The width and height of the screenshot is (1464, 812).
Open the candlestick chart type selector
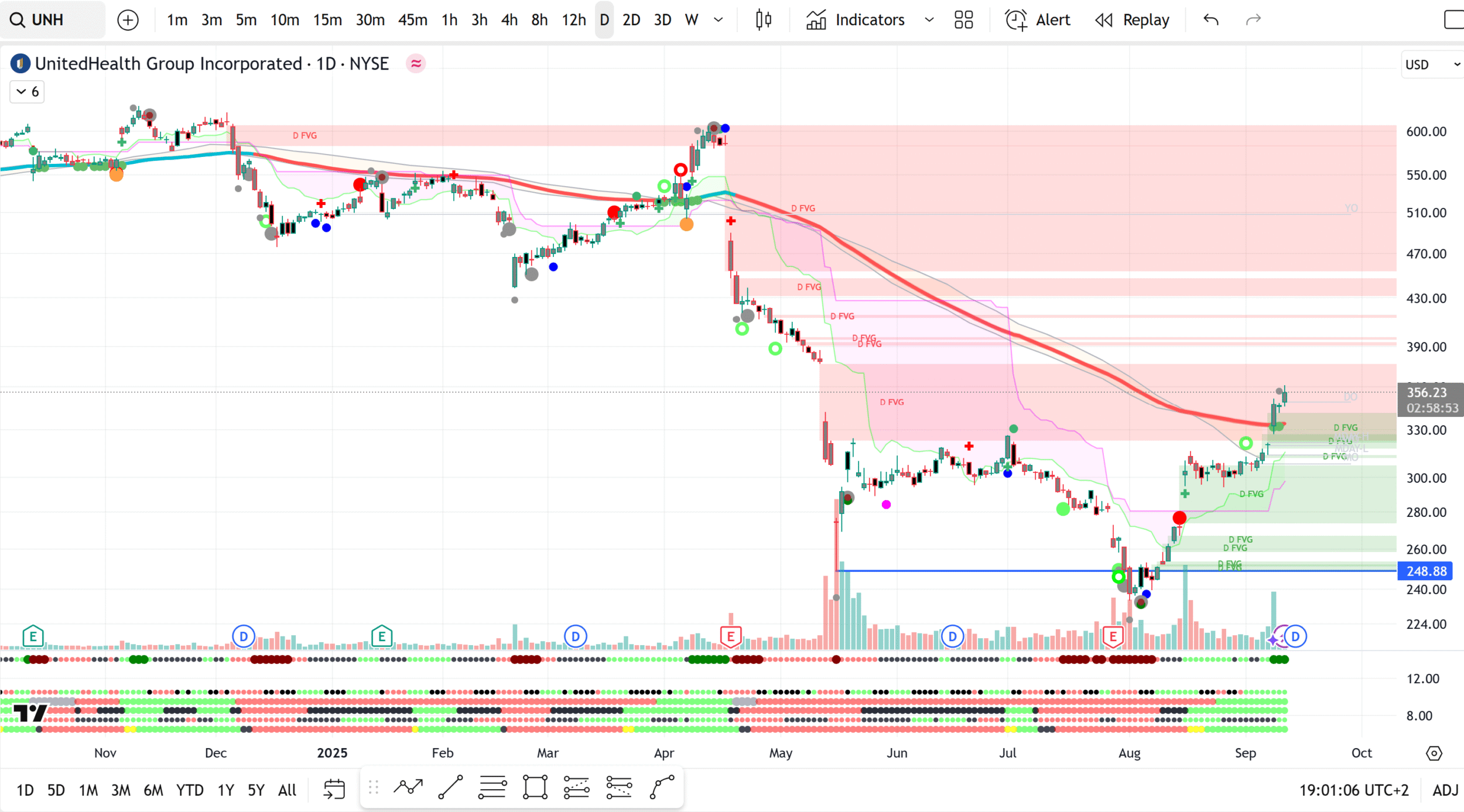[763, 20]
